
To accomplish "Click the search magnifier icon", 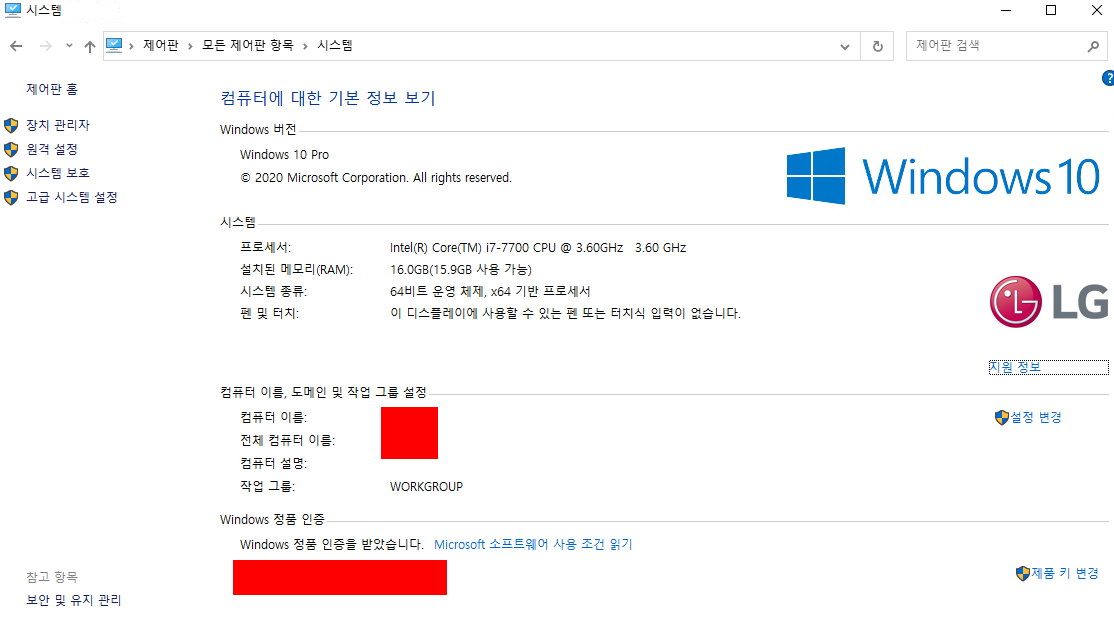I will pos(1093,46).
